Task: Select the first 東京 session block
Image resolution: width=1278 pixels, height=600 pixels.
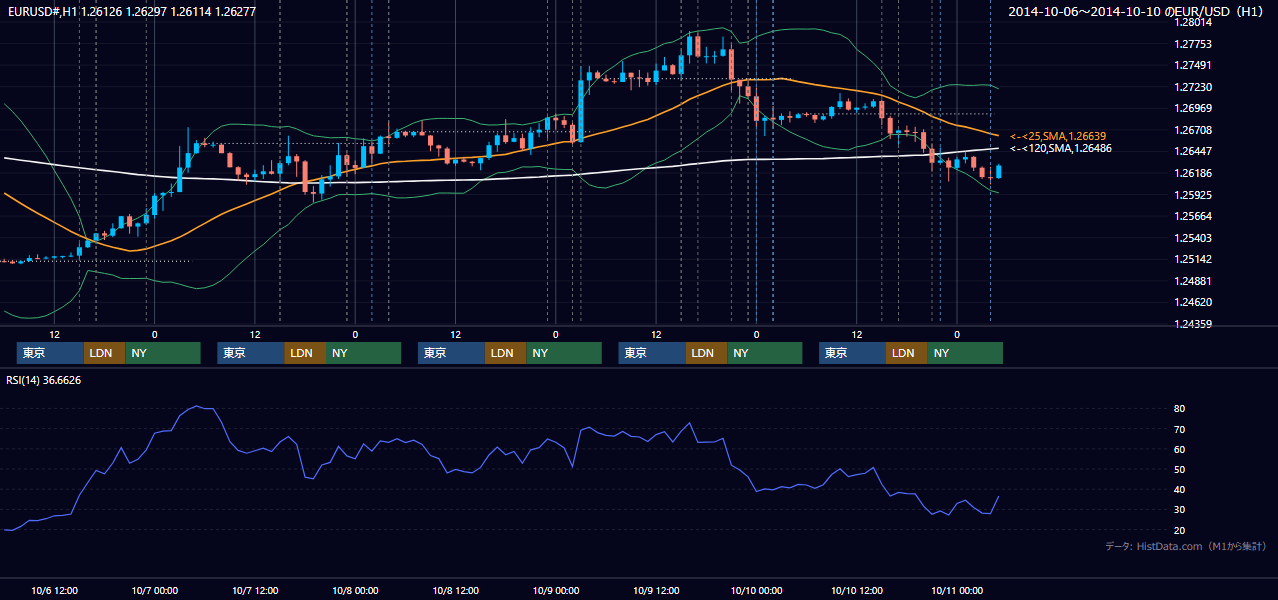Action: 50,353
